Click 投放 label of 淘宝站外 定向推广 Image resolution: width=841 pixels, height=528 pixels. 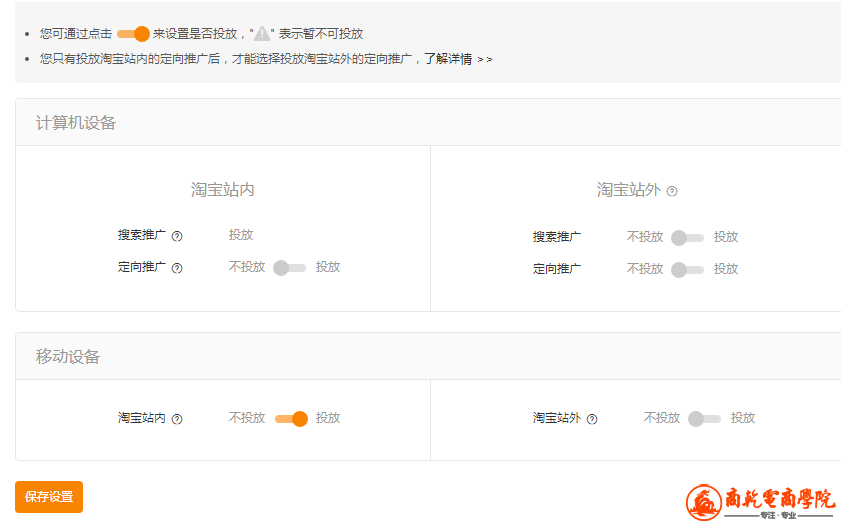pos(726,268)
